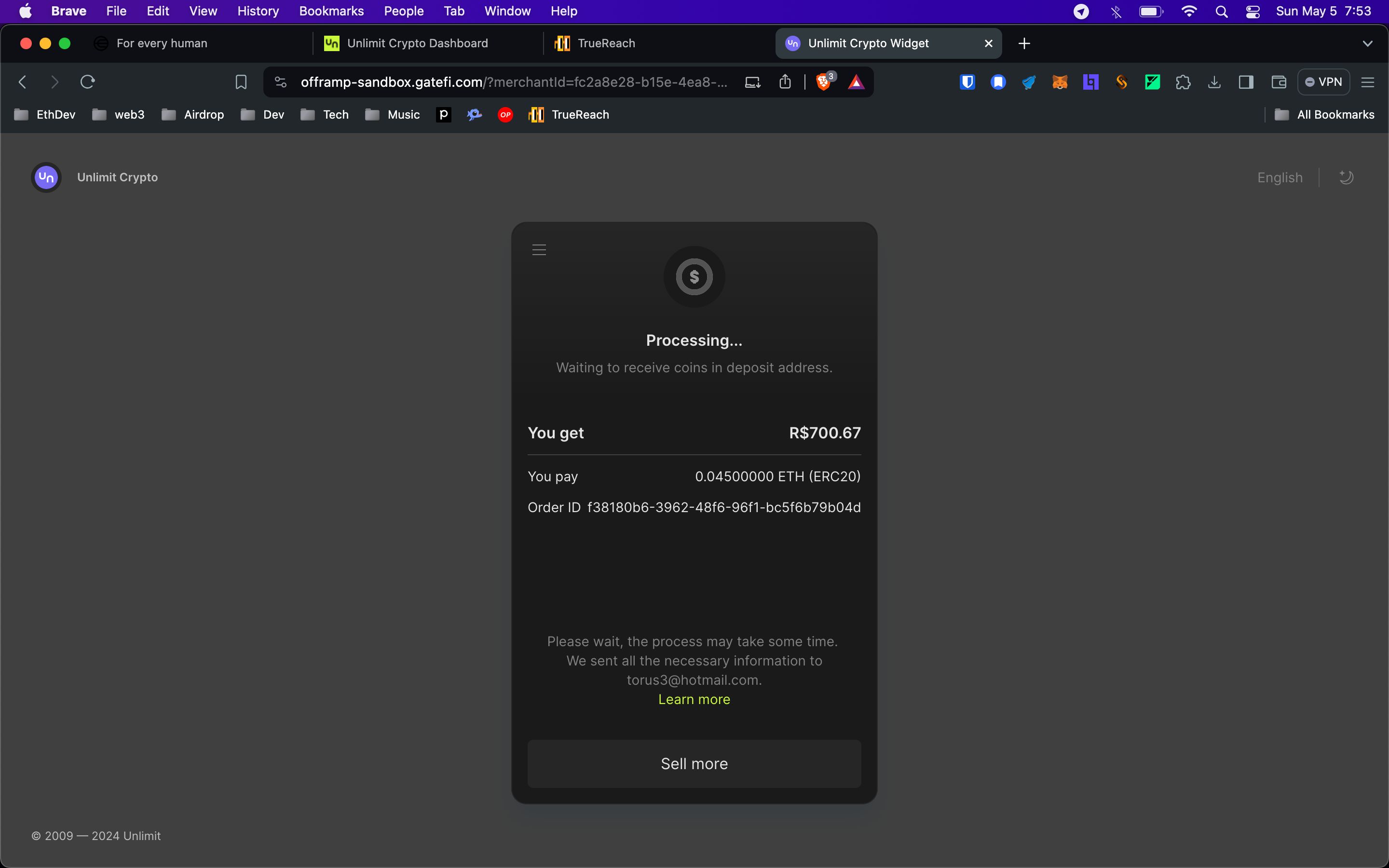This screenshot has height=868, width=1389.
Task: Click the share/export icon in toolbar
Action: [788, 82]
